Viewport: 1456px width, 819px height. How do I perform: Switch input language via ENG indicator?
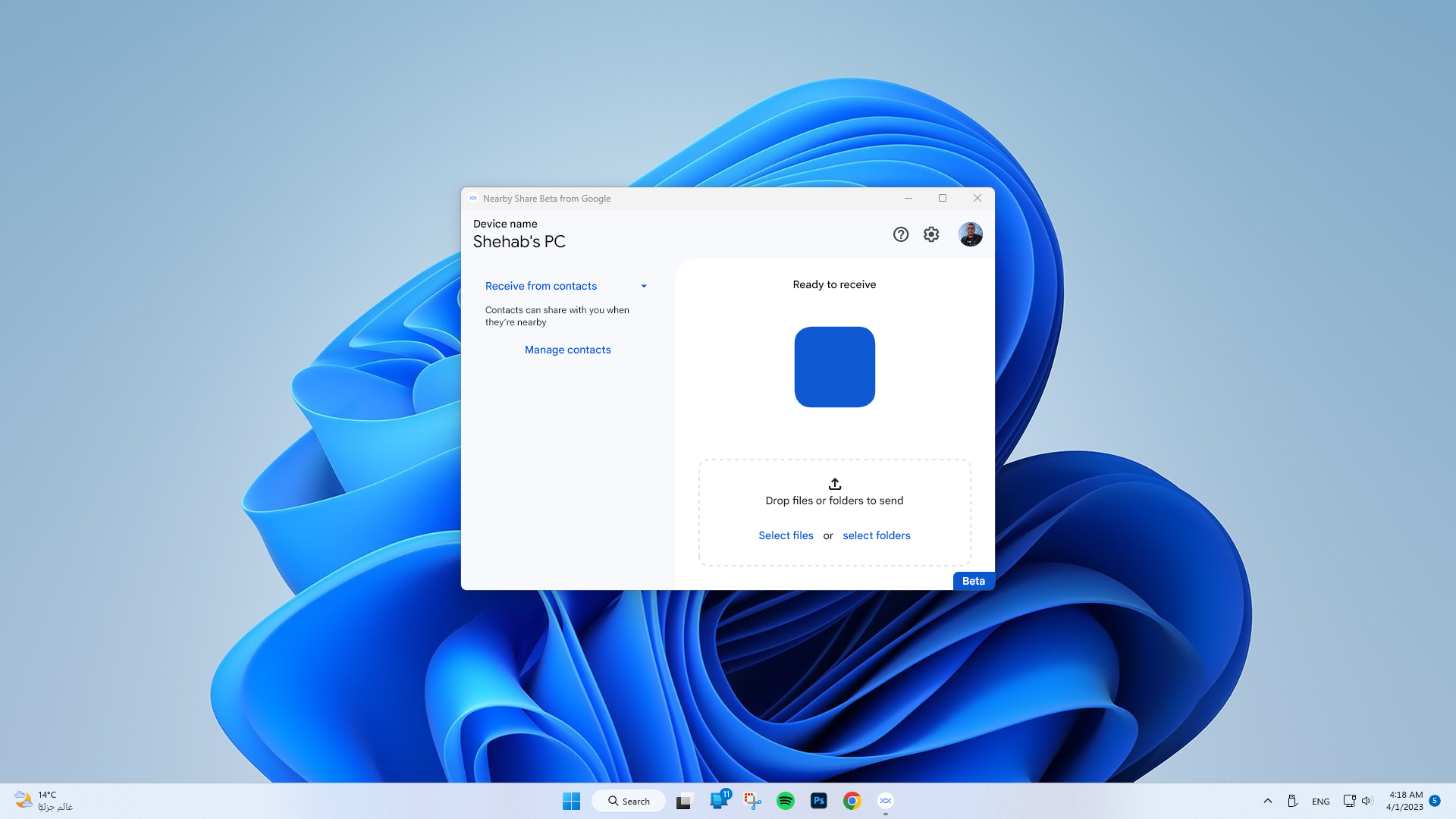point(1320,802)
